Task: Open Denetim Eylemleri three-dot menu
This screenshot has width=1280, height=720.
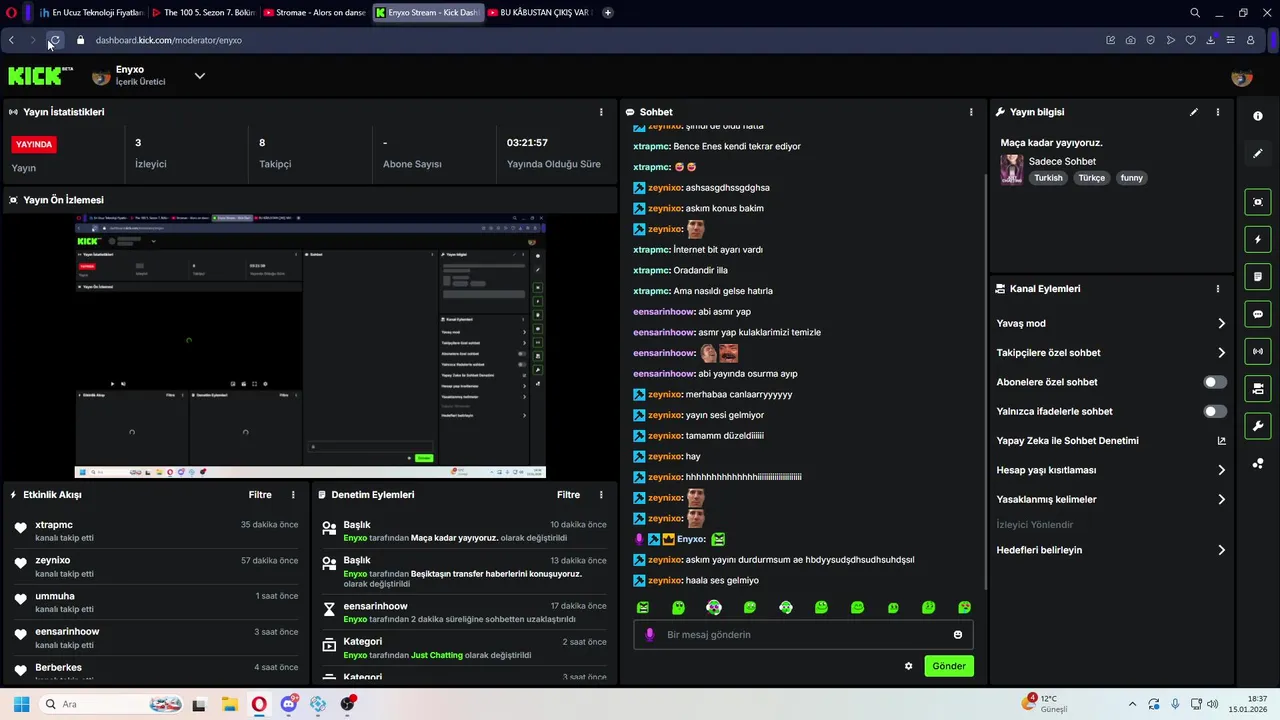Action: tap(601, 495)
